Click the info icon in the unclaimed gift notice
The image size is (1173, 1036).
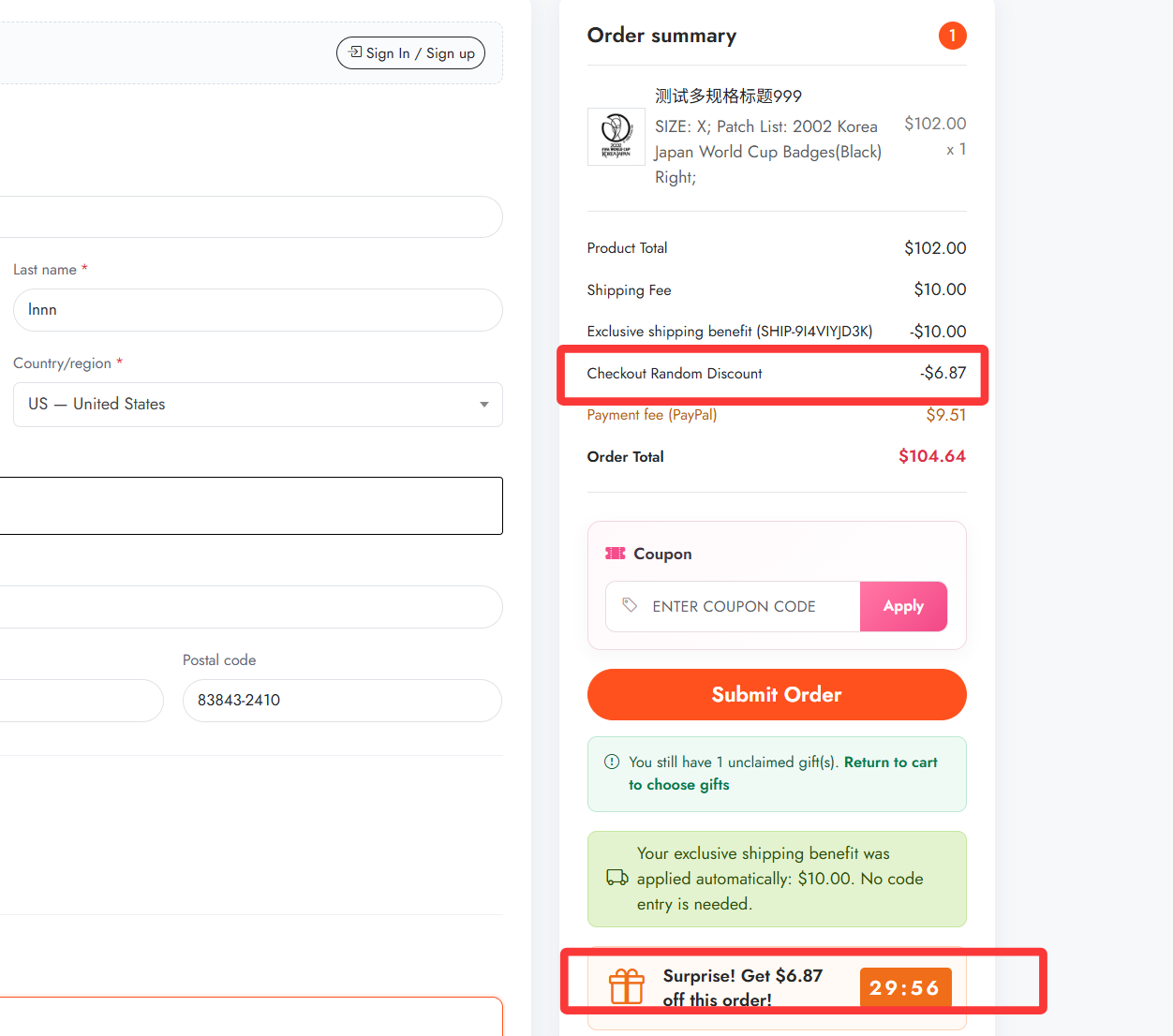[612, 762]
